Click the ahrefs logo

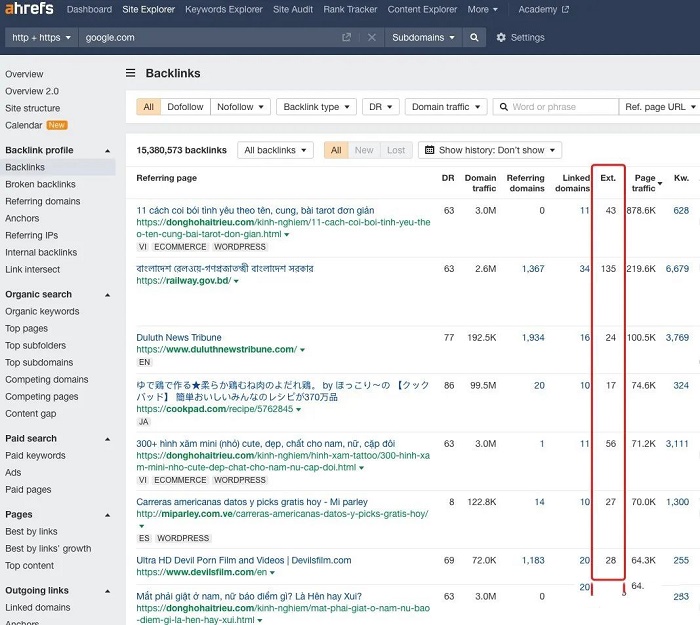point(29,8)
